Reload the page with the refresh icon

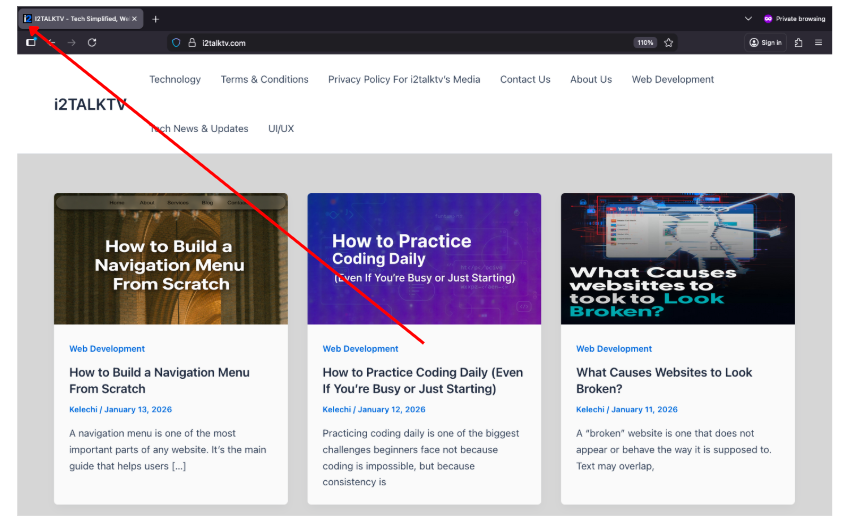[x=92, y=43]
